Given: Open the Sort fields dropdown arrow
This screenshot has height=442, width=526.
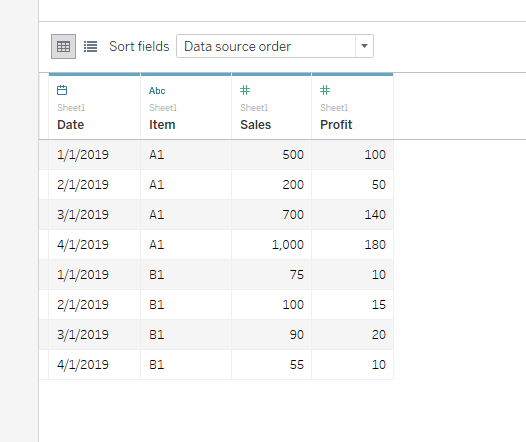Looking at the screenshot, I should click(364, 46).
